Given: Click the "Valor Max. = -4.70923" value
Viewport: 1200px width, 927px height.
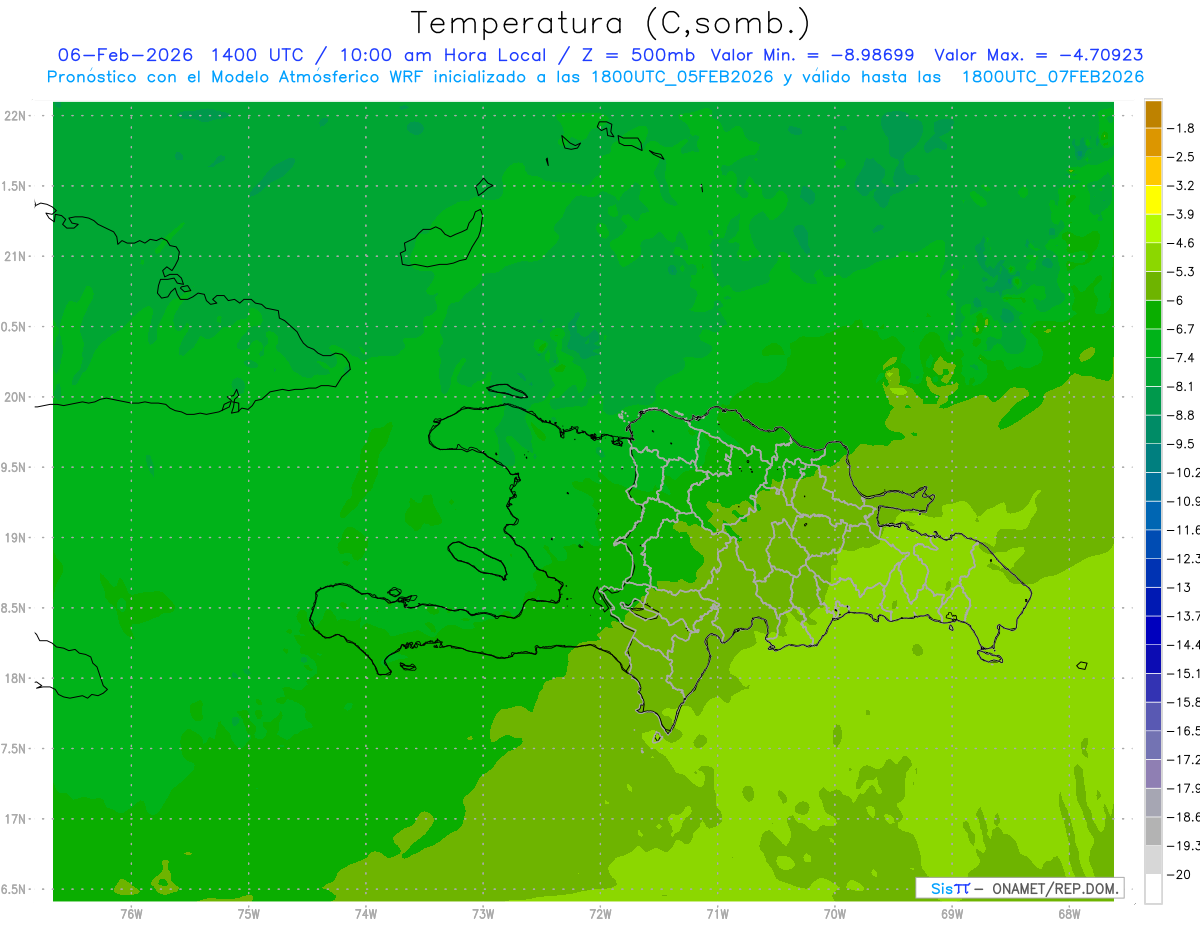Looking at the screenshot, I should click(x=1038, y=55).
